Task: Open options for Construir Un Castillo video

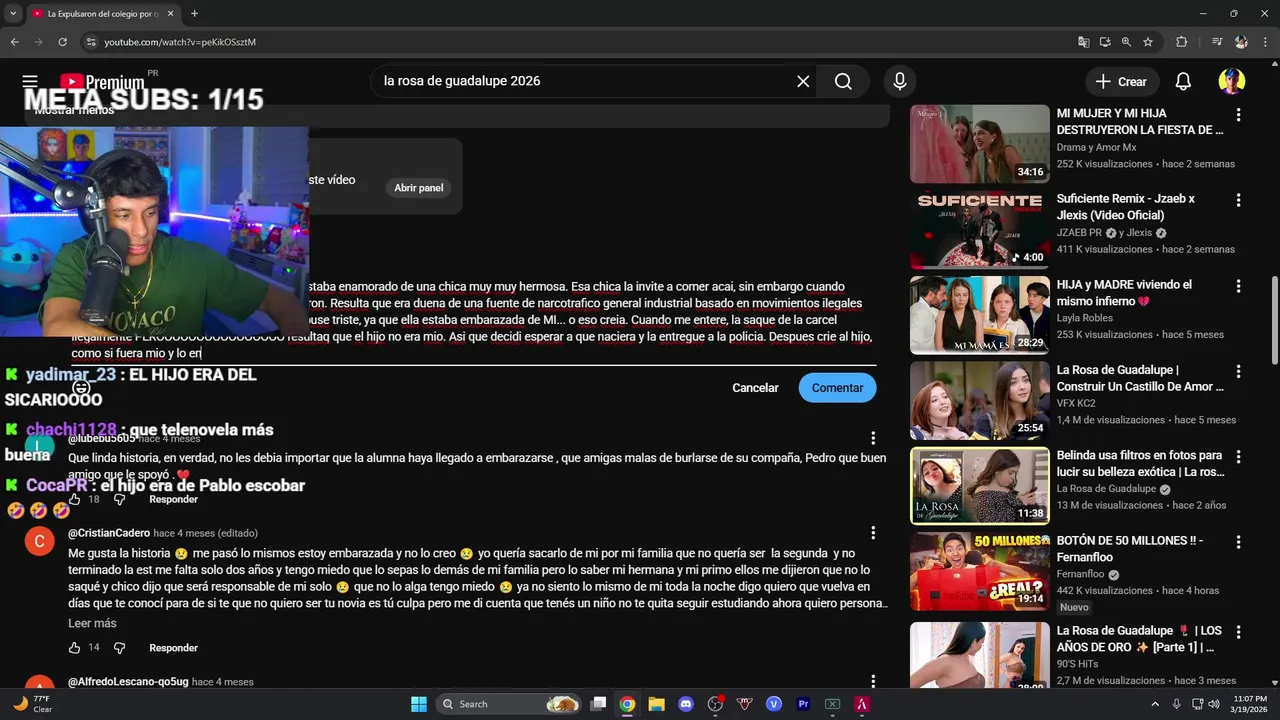Action: pos(1238,372)
